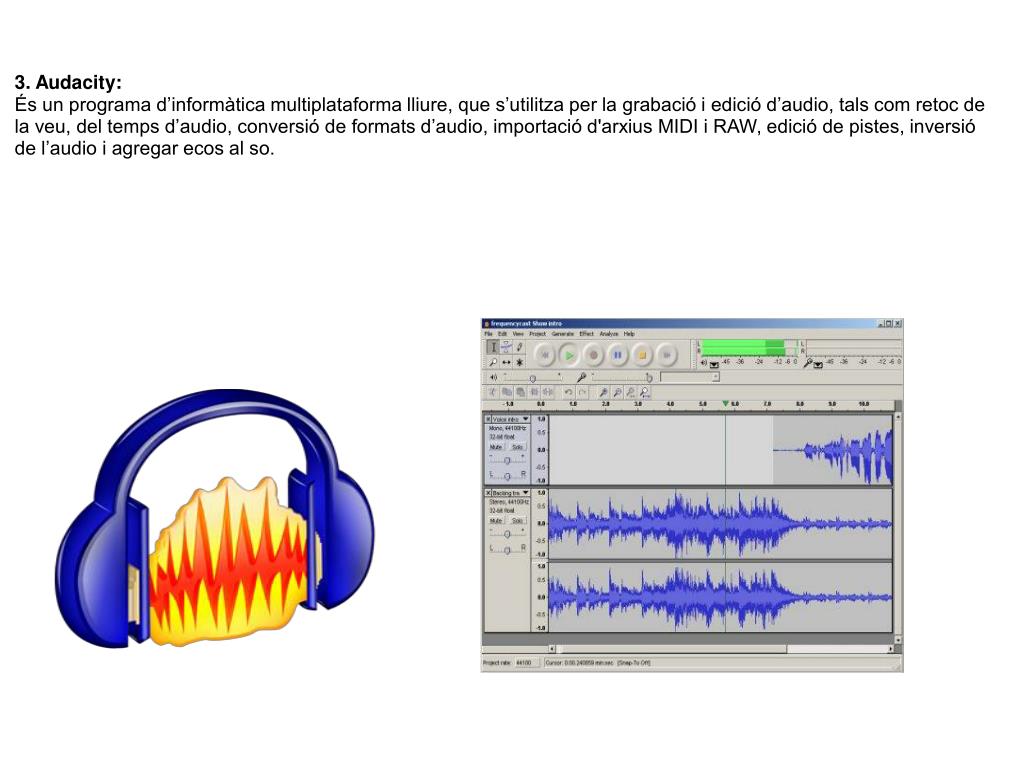The width and height of the screenshot is (1023, 767).
Task: Click the Fit Project zoom icon
Action: pyautogui.click(x=645, y=392)
